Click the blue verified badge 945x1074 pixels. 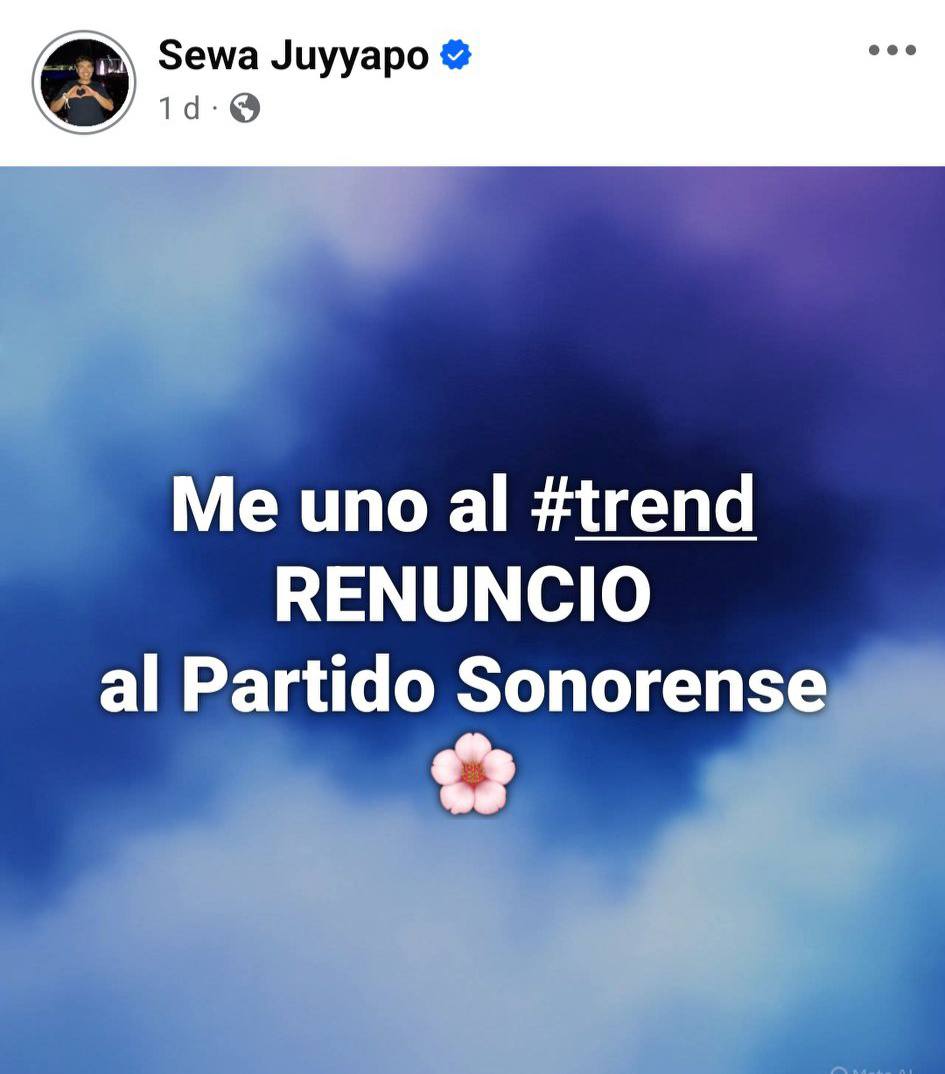coord(455,55)
